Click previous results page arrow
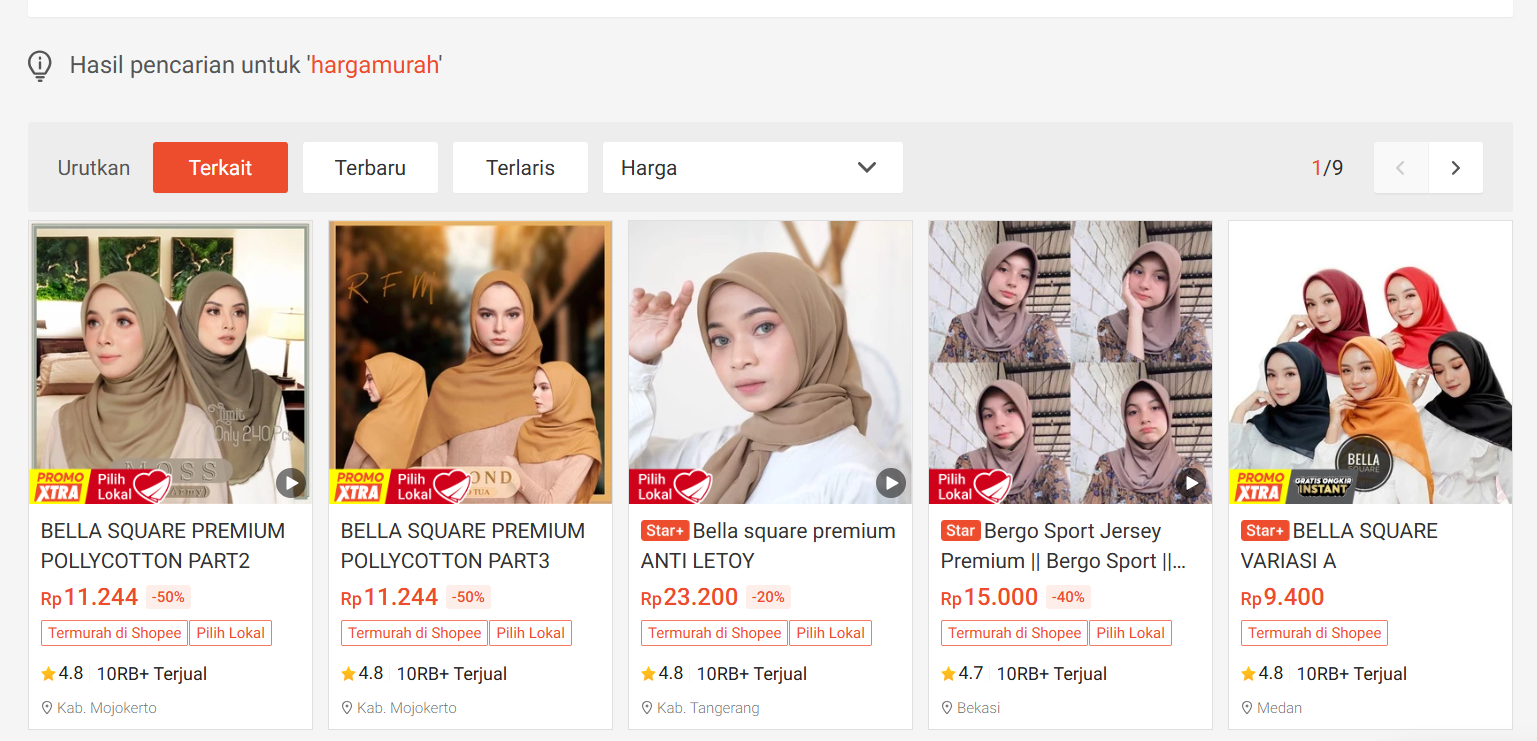Screen dimensions: 1537x741 coord(1401,167)
